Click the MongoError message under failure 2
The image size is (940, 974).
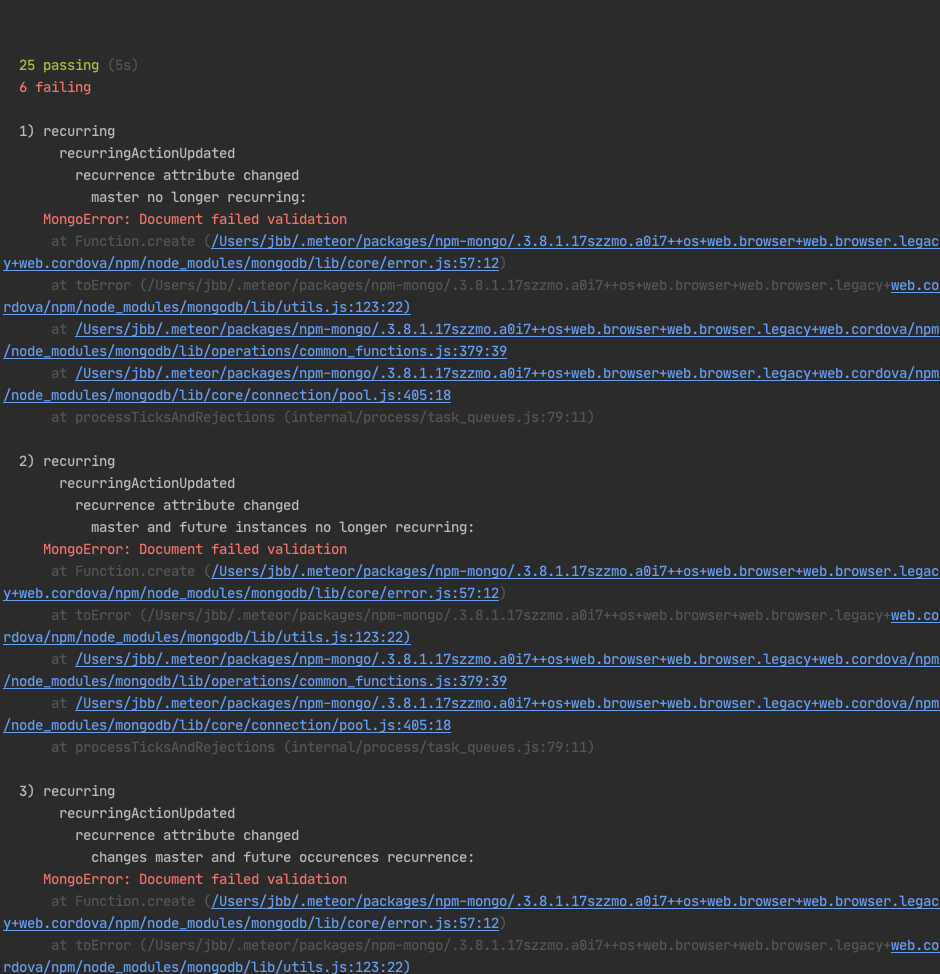pyautogui.click(x=195, y=549)
